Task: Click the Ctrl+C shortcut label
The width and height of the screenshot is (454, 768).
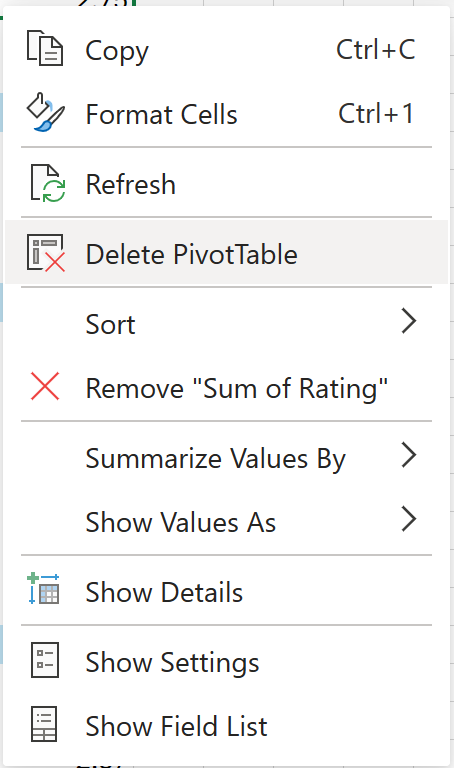Action: [376, 49]
